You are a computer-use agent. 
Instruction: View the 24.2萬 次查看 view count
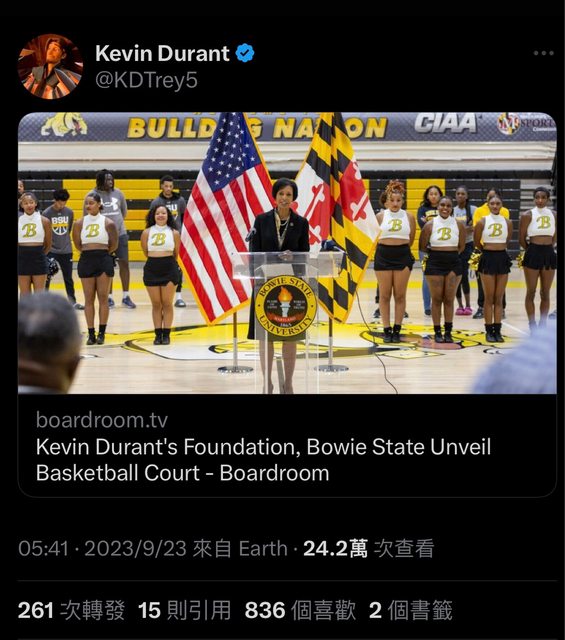point(368,549)
